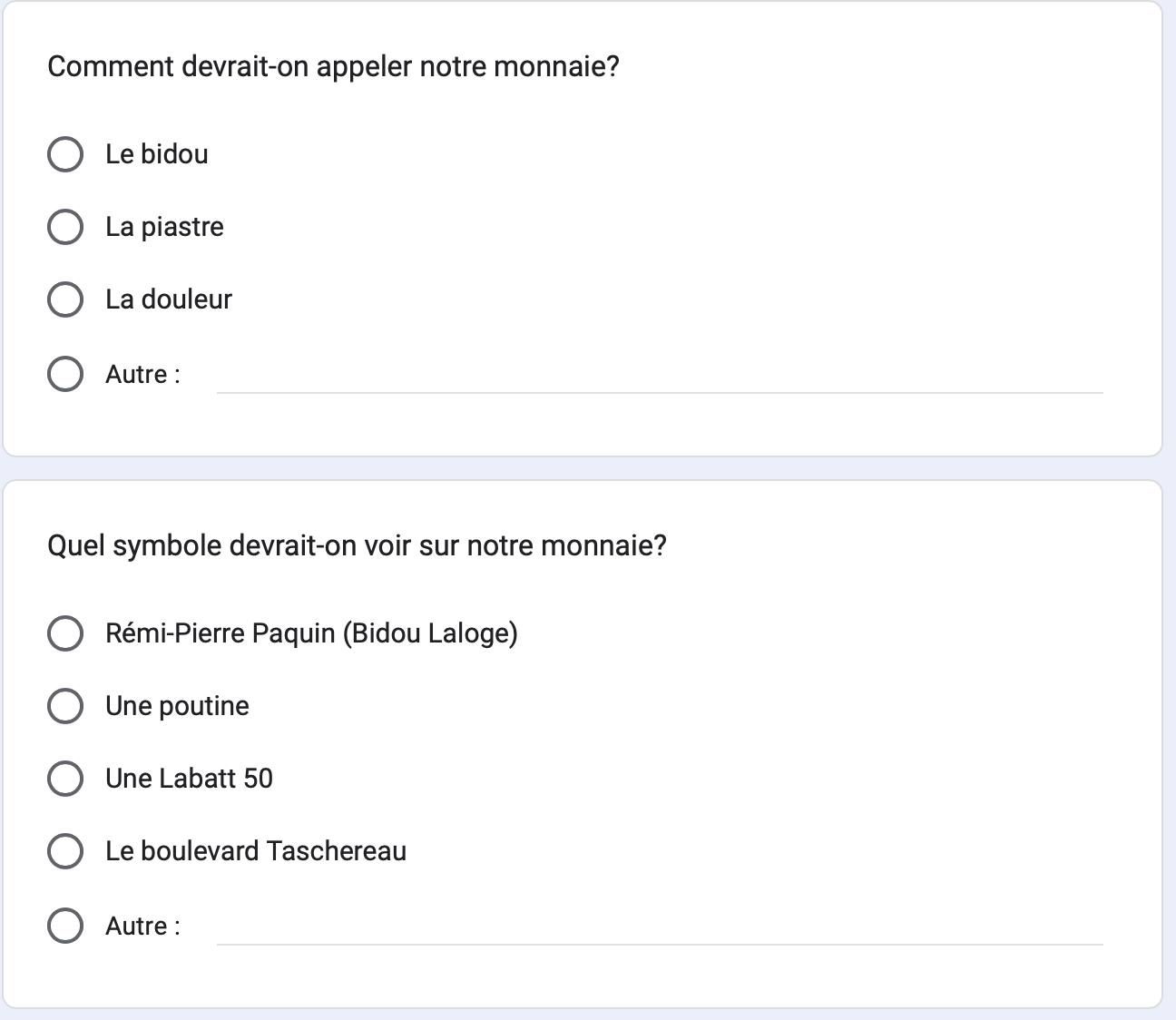Click the Autre text field for symbol question
Viewport: 1176px width, 1020px height.
click(660, 927)
